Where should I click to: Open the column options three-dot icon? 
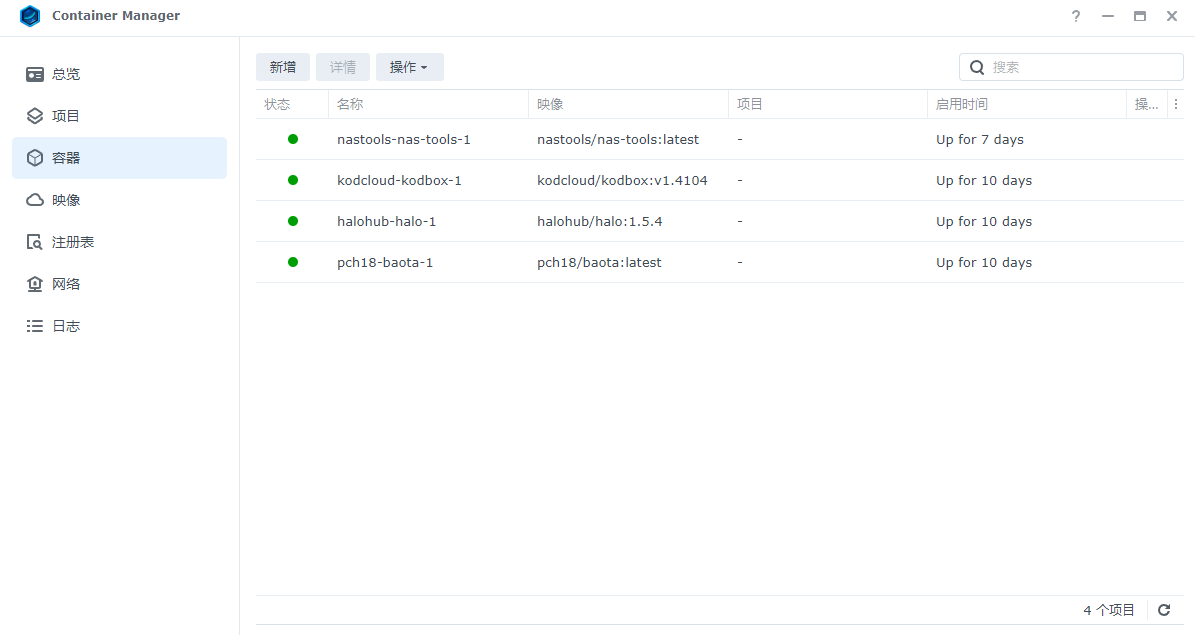(1176, 104)
